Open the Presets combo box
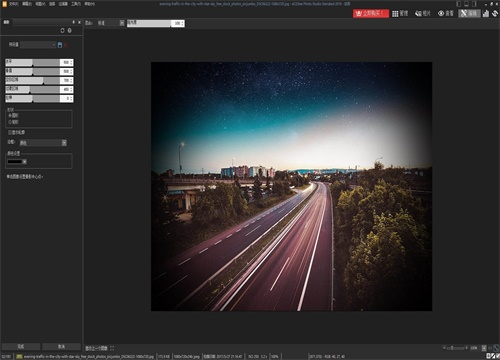 point(38,45)
